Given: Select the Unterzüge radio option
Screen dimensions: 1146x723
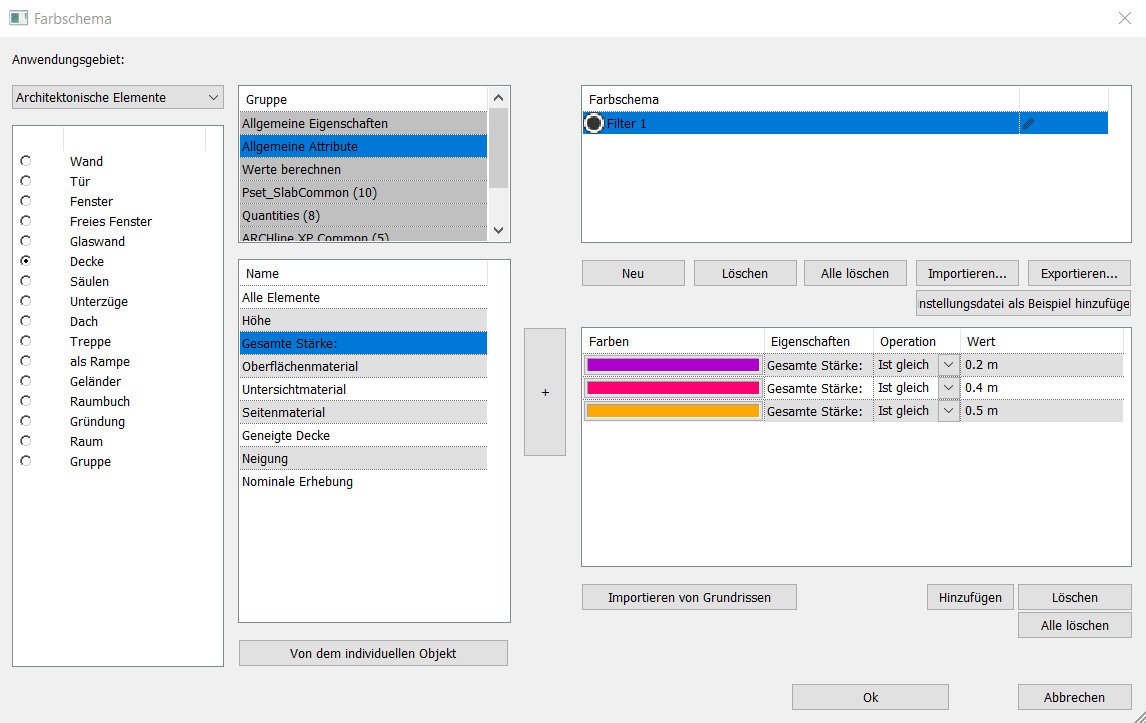Looking at the screenshot, I should [x=26, y=300].
